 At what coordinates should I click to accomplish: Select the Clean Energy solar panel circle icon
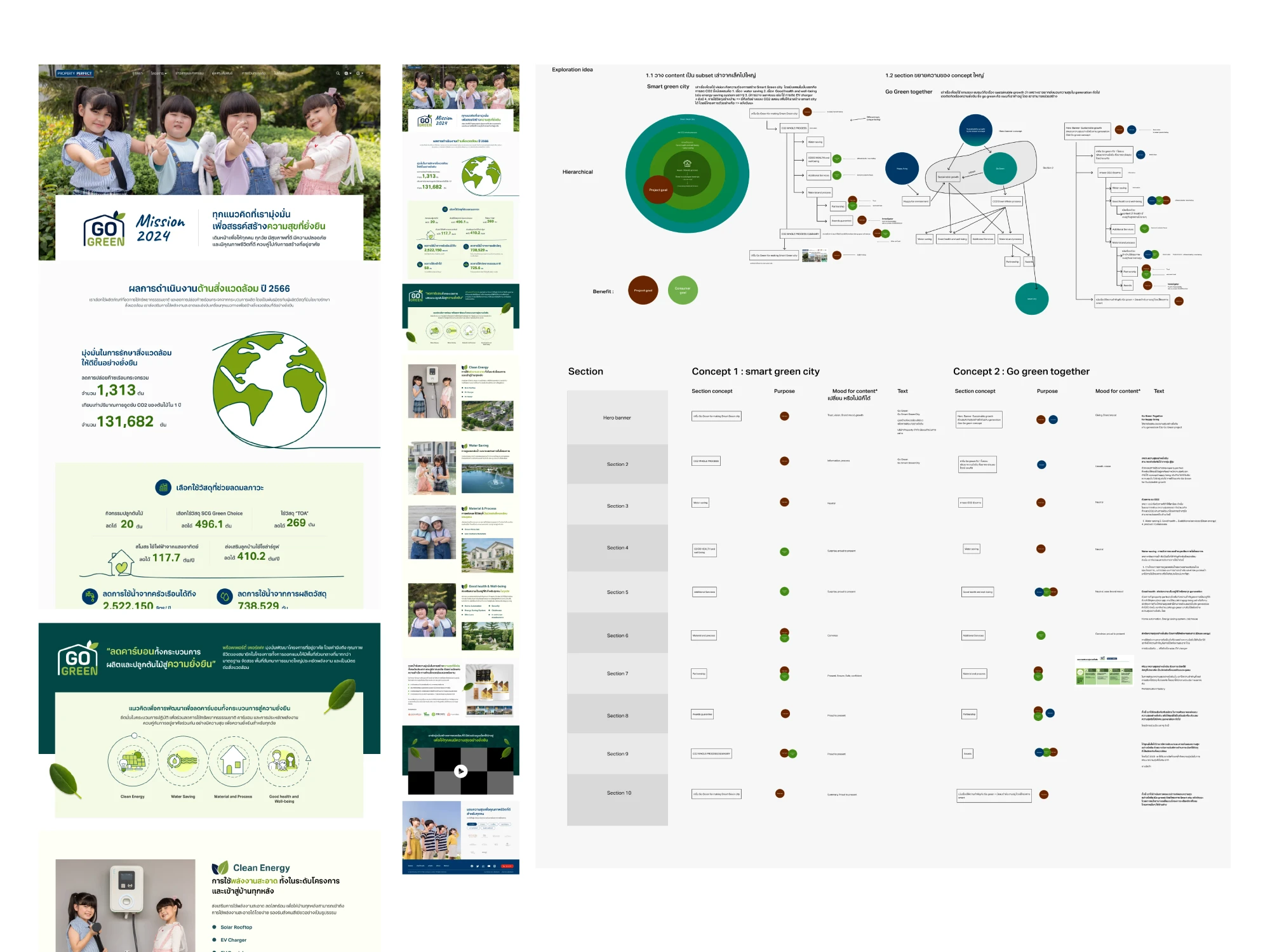(133, 760)
